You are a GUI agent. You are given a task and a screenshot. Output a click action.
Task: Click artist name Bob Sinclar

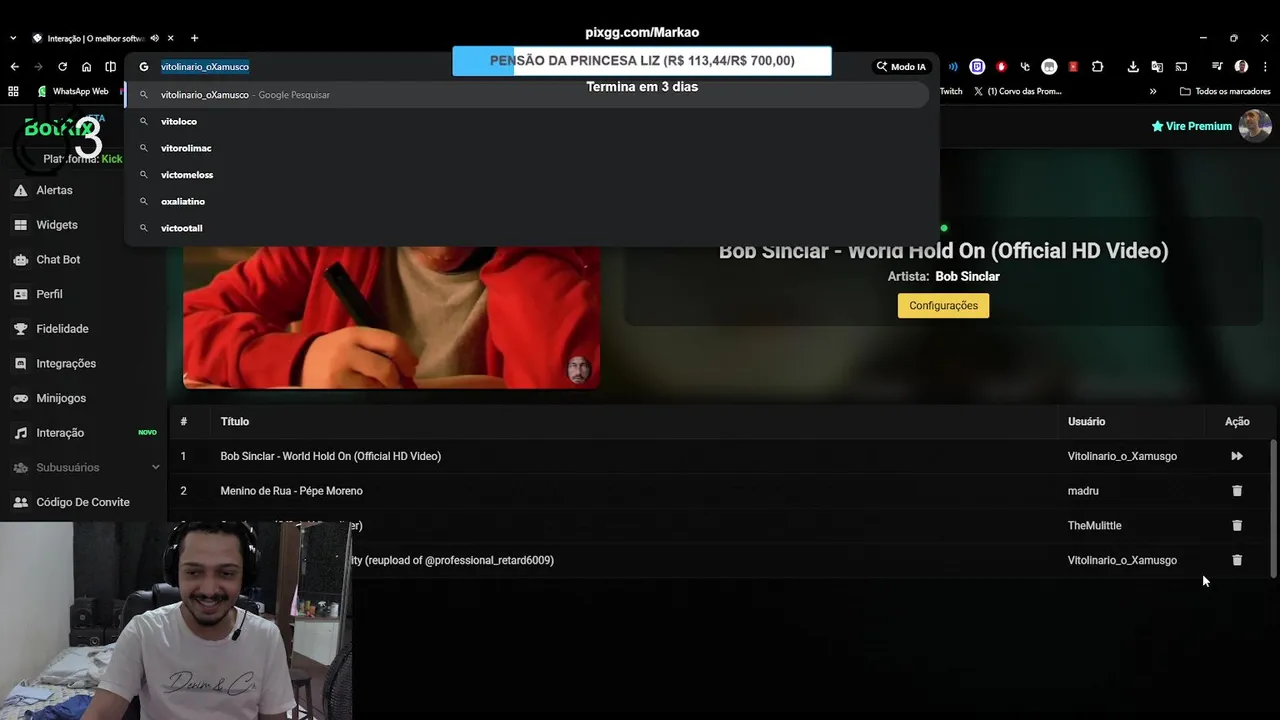click(967, 276)
